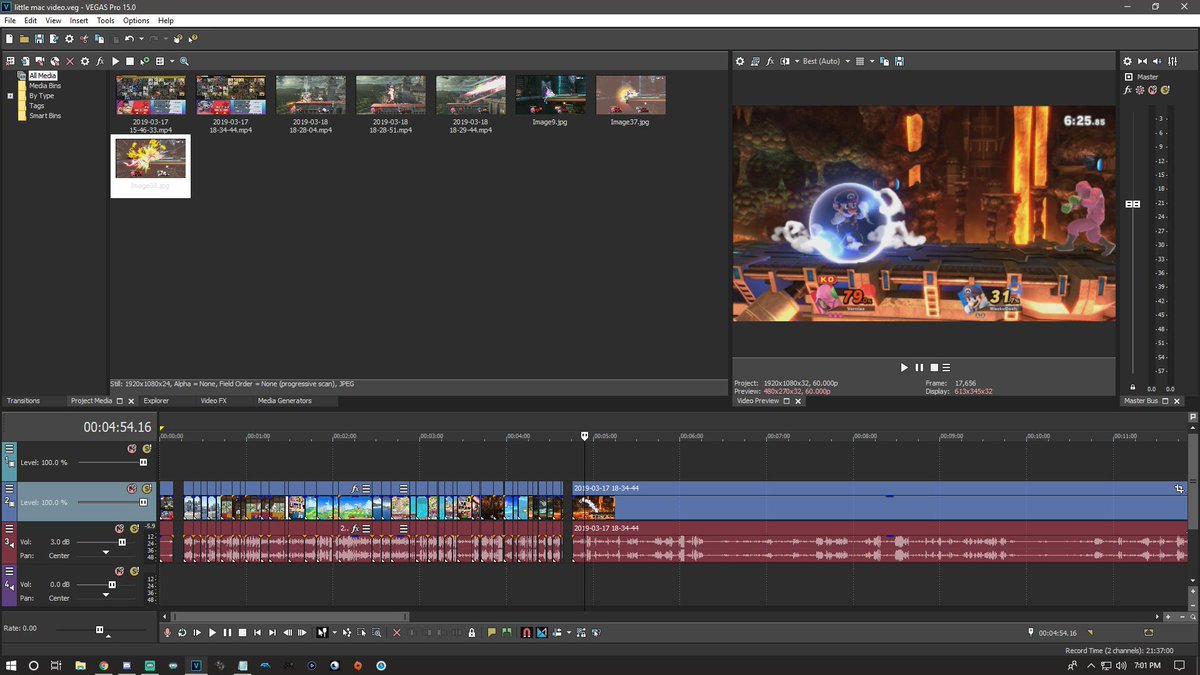Screen dimensions: 1200x675
Task: Go to start of the timeline
Action: tap(257, 633)
